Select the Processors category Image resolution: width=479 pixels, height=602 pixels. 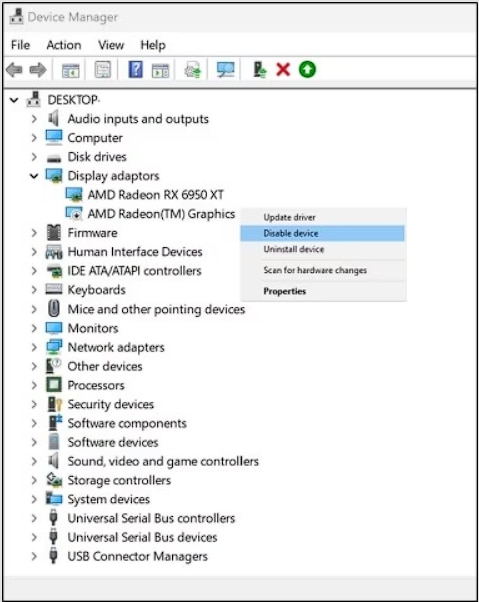coord(96,385)
